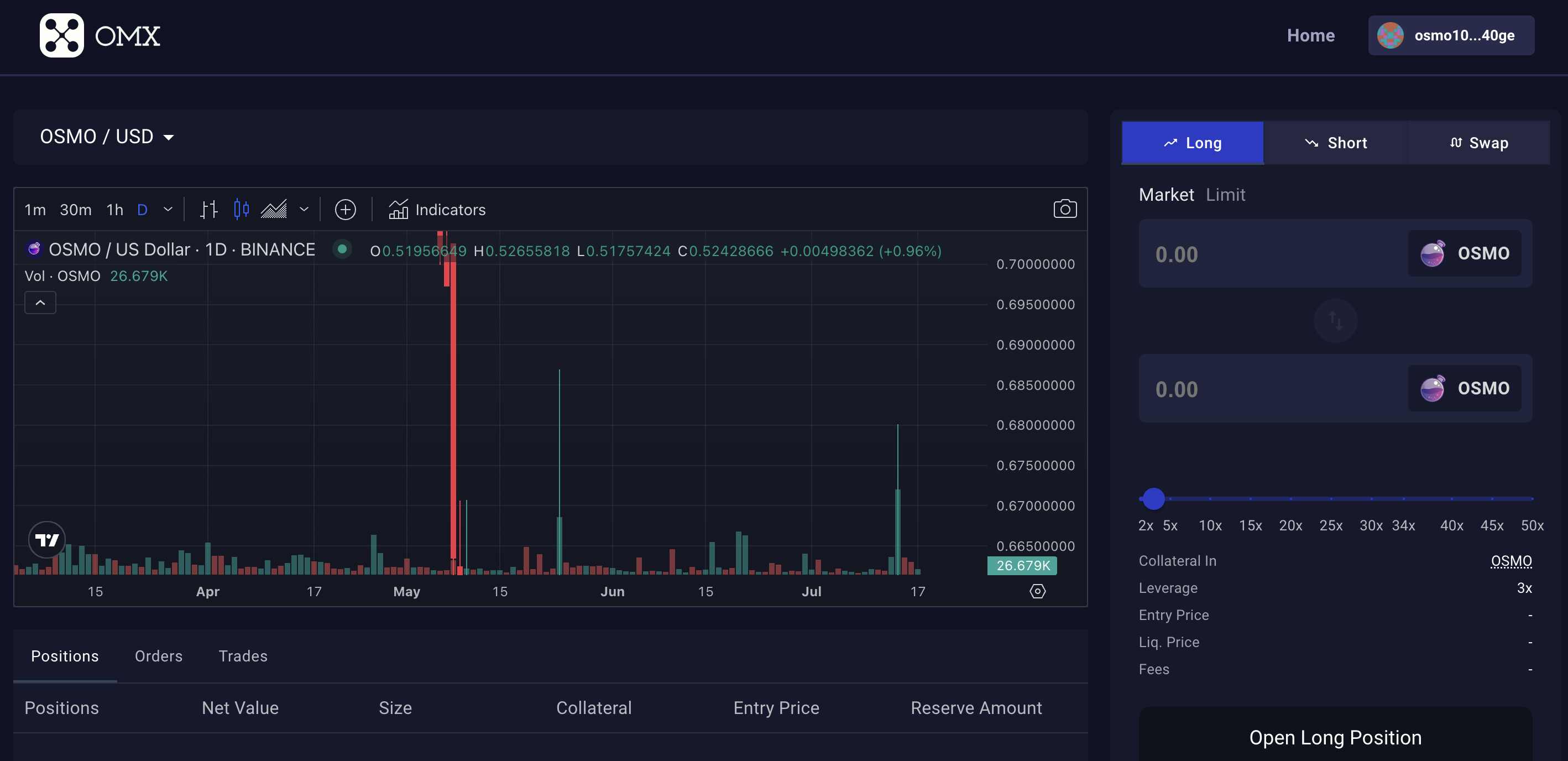Click the TradingView logo on chart
Viewport: 1568px width, 761px height.
(47, 539)
